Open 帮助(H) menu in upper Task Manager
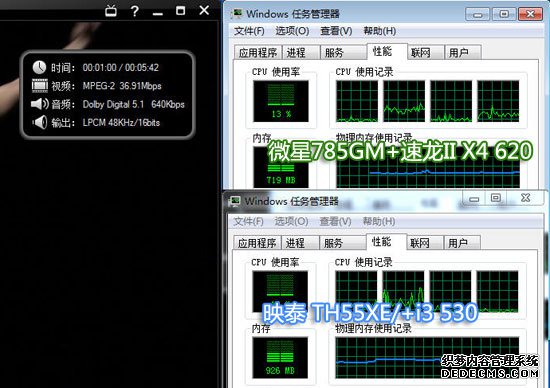The image size is (550, 388). pos(380,31)
